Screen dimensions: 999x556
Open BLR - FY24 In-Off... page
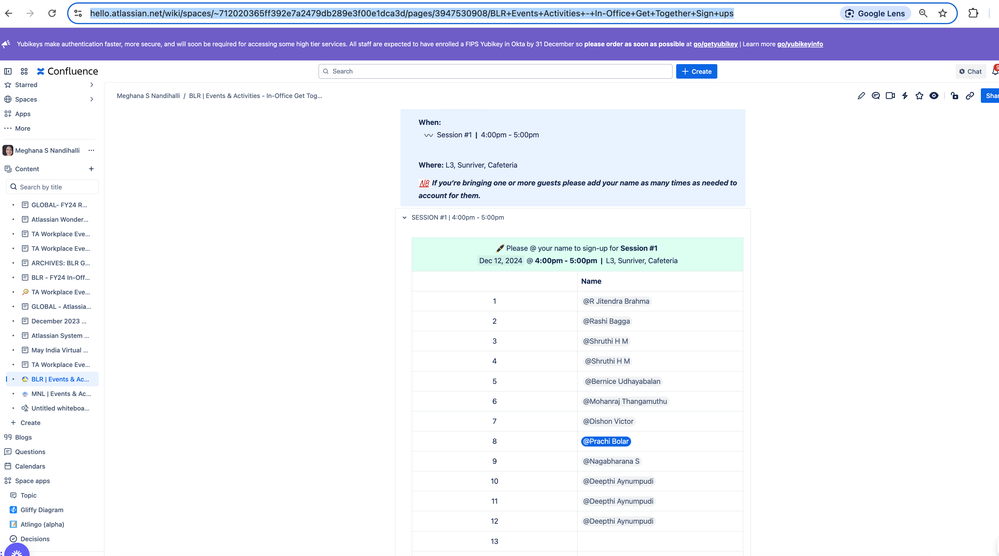click(x=61, y=278)
